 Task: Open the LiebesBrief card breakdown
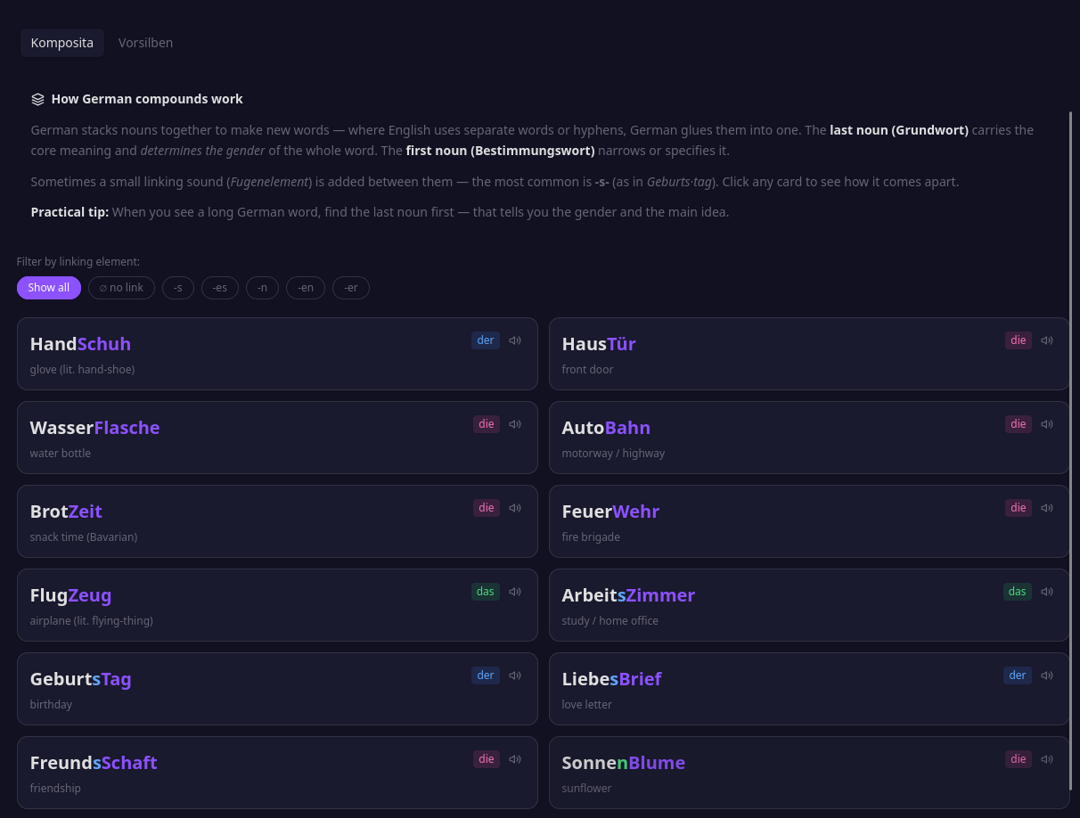(809, 688)
